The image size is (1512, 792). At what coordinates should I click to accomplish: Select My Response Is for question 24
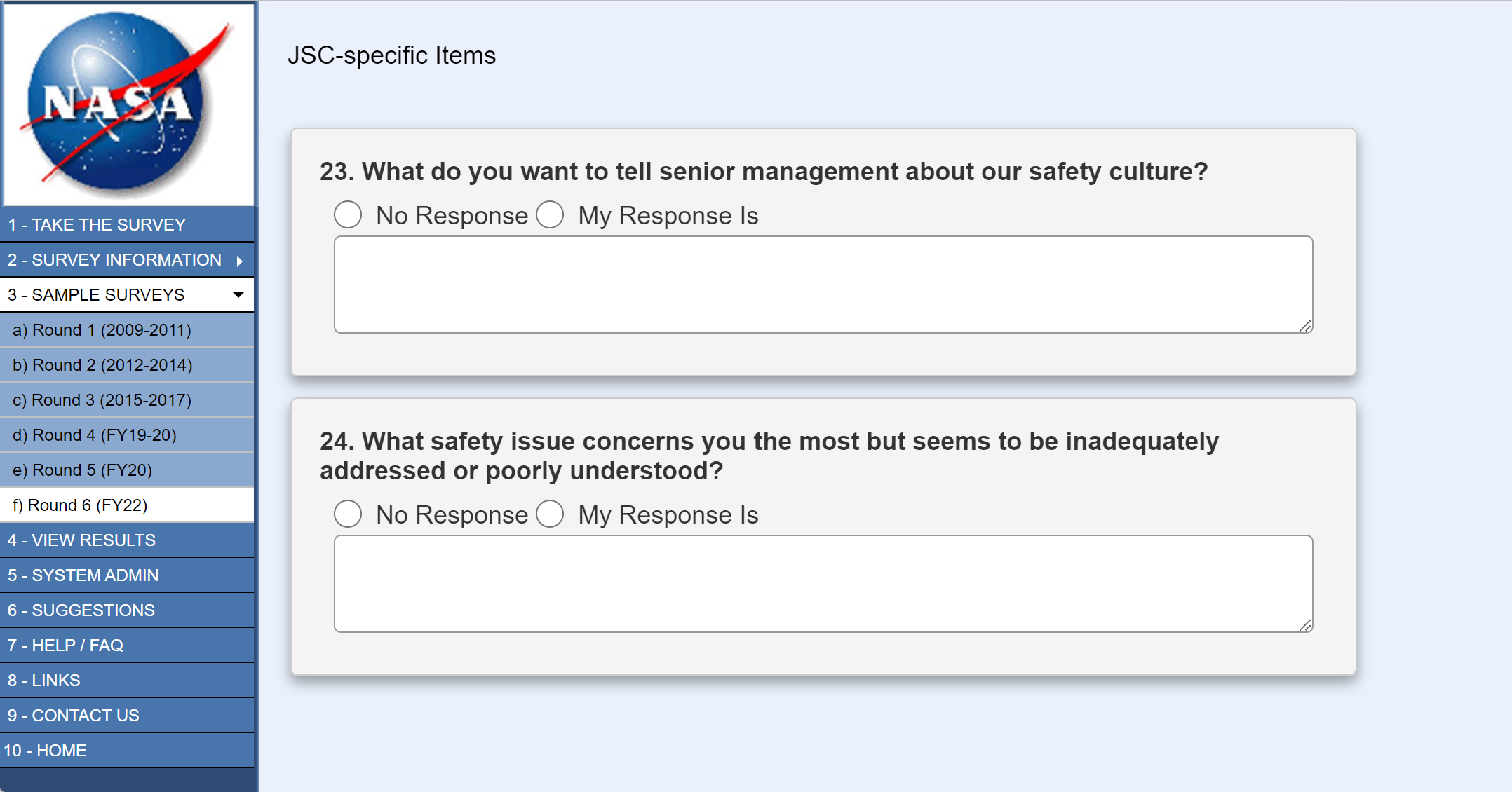point(550,514)
